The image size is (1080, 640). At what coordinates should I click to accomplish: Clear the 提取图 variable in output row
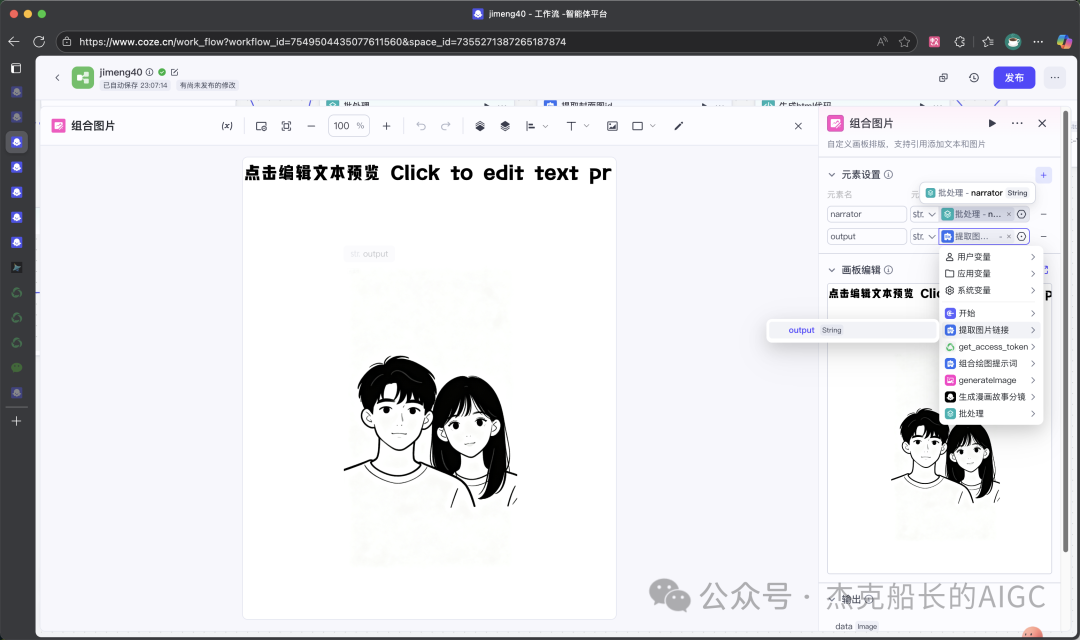click(1009, 236)
